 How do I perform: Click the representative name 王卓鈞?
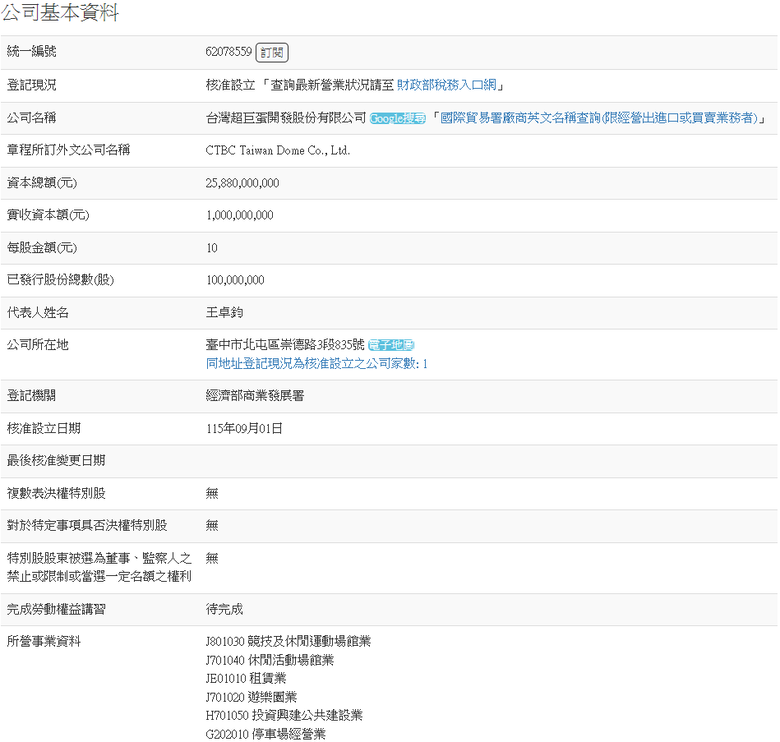[x=224, y=312]
